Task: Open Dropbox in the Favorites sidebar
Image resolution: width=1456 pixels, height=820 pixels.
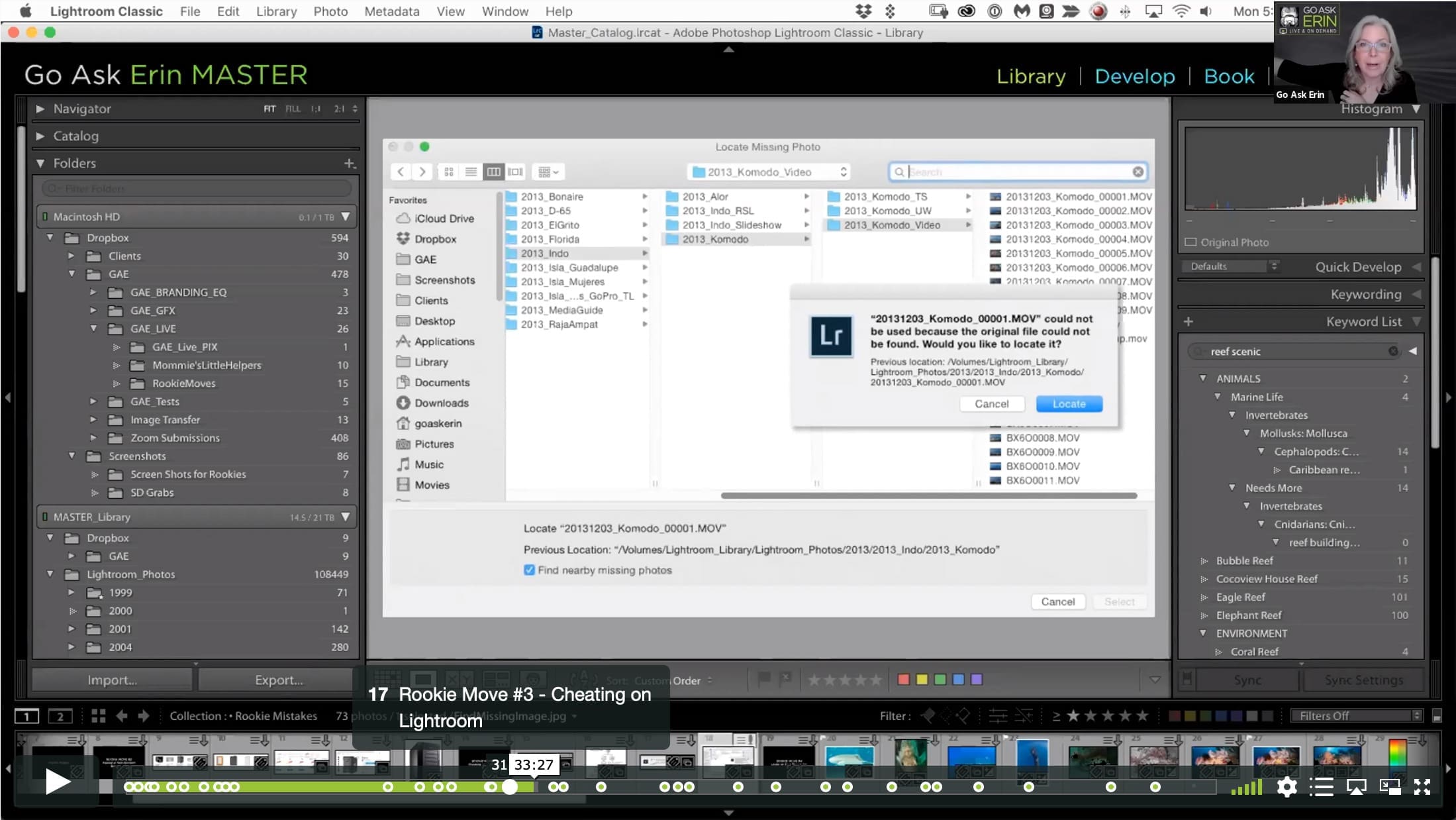Action: pos(435,239)
